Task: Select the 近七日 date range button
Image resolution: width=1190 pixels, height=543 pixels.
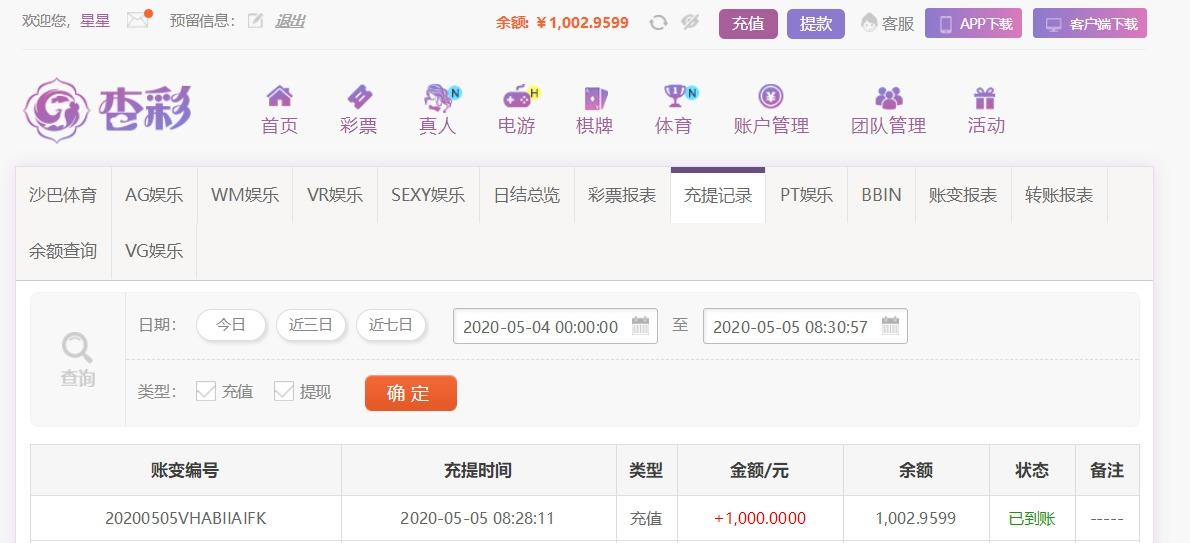Action: coord(391,325)
